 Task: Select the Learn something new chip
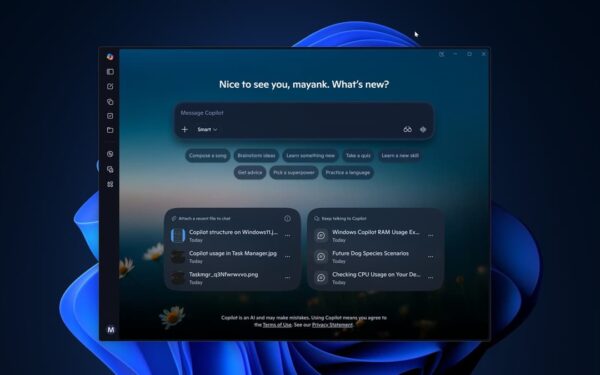(x=310, y=156)
